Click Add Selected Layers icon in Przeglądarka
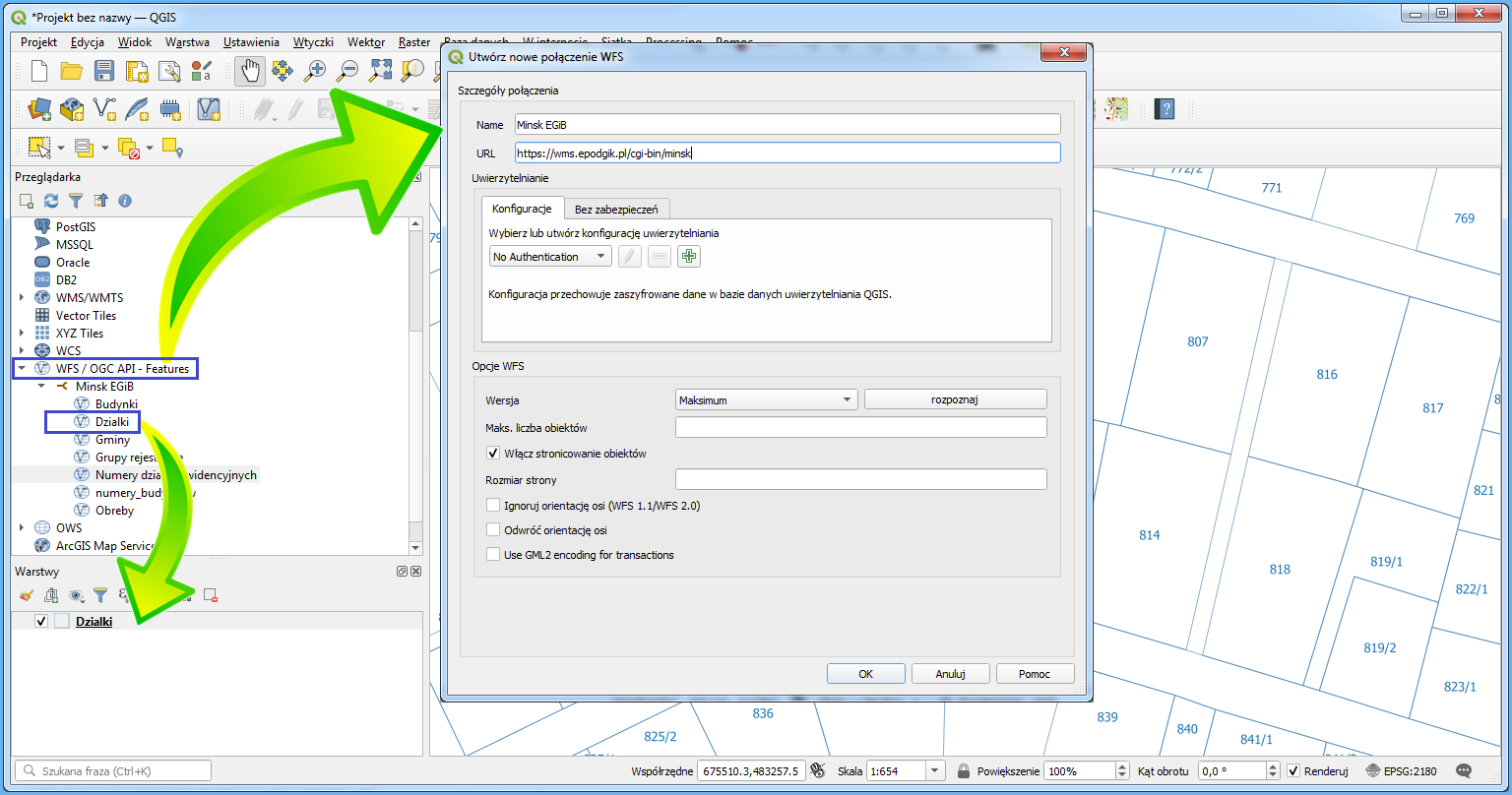 coord(27,201)
